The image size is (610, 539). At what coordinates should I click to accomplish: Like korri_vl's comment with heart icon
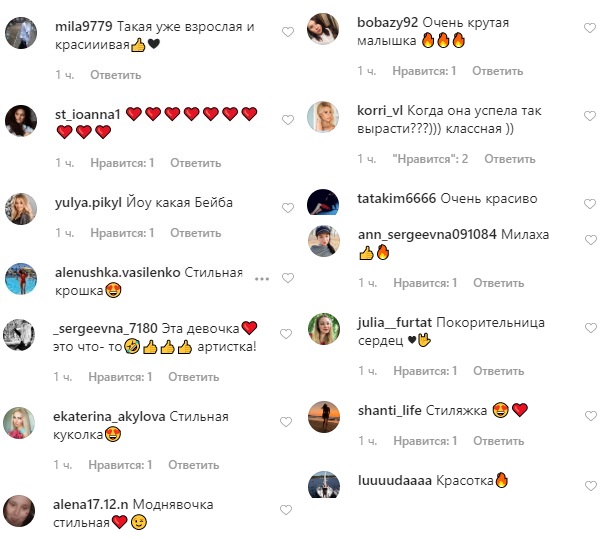point(590,116)
